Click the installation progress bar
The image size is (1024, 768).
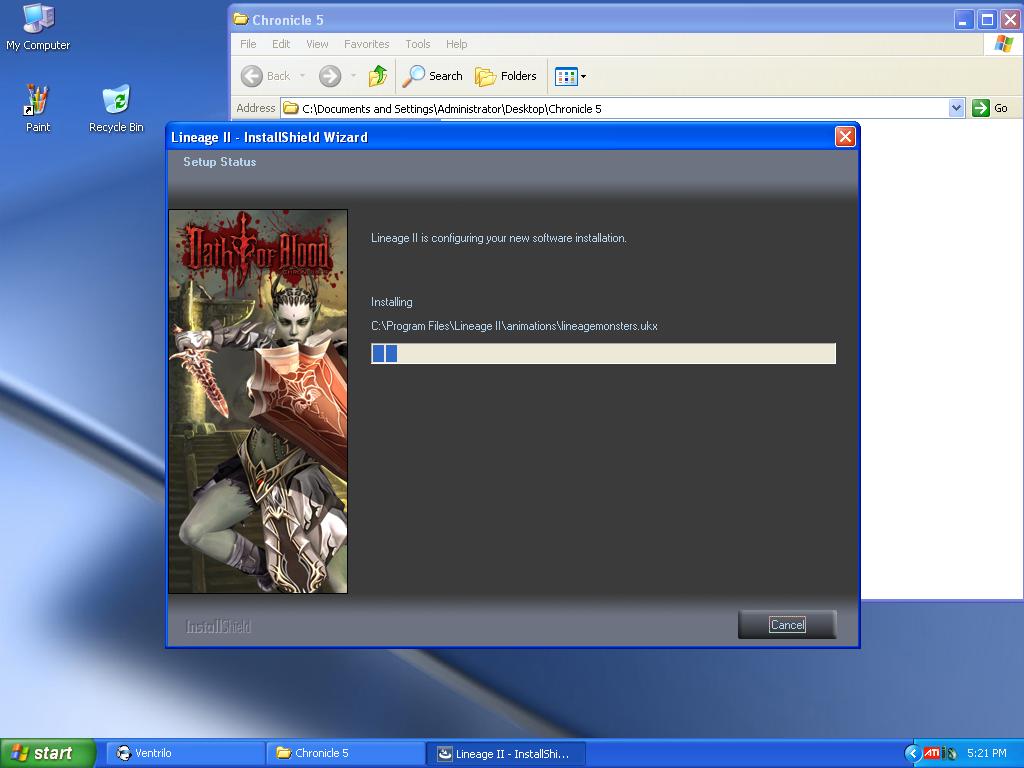tap(603, 353)
